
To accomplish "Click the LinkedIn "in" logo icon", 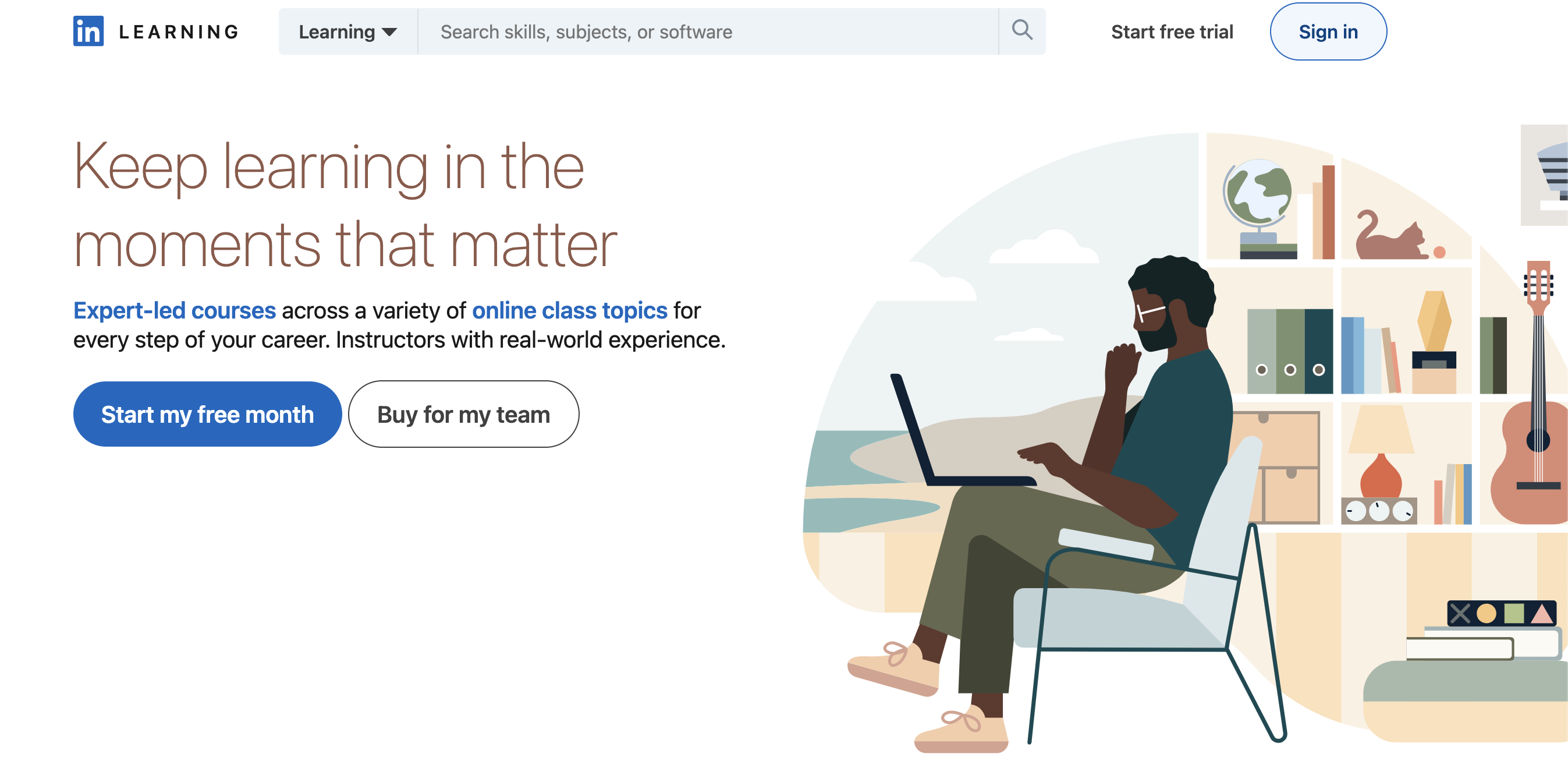I will point(88,31).
